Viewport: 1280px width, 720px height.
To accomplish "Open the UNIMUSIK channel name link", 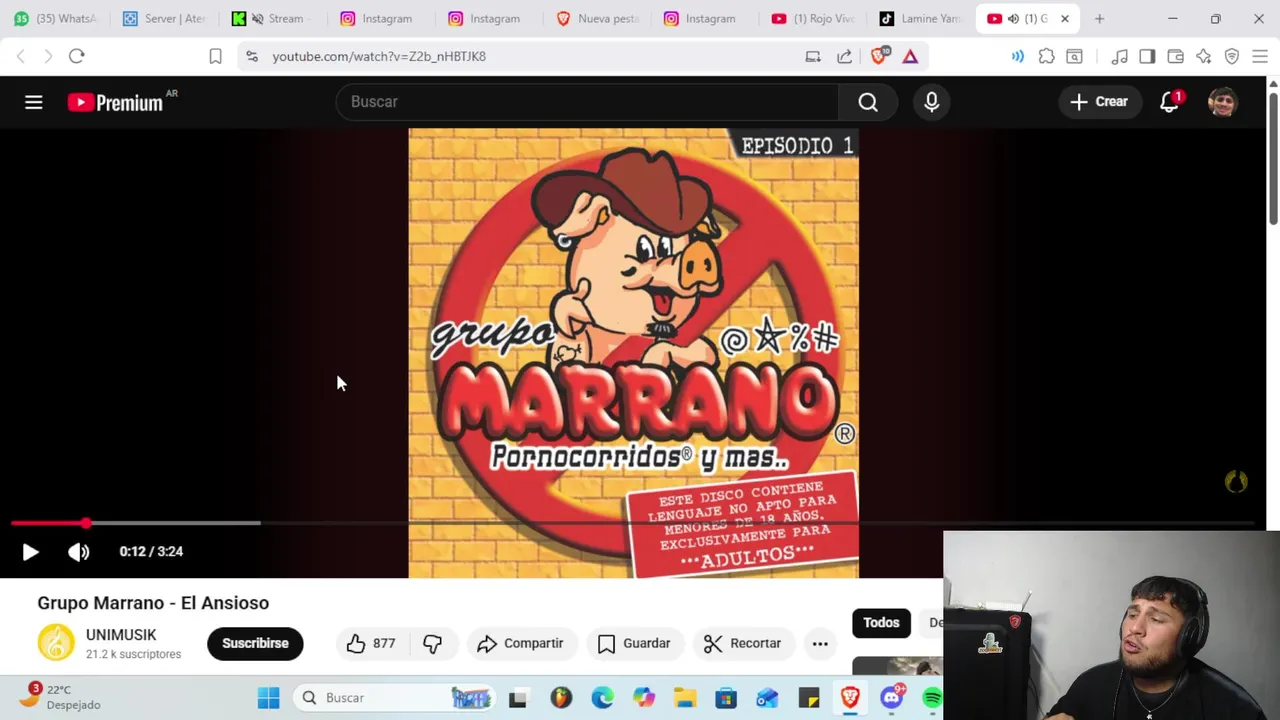I will point(121,635).
